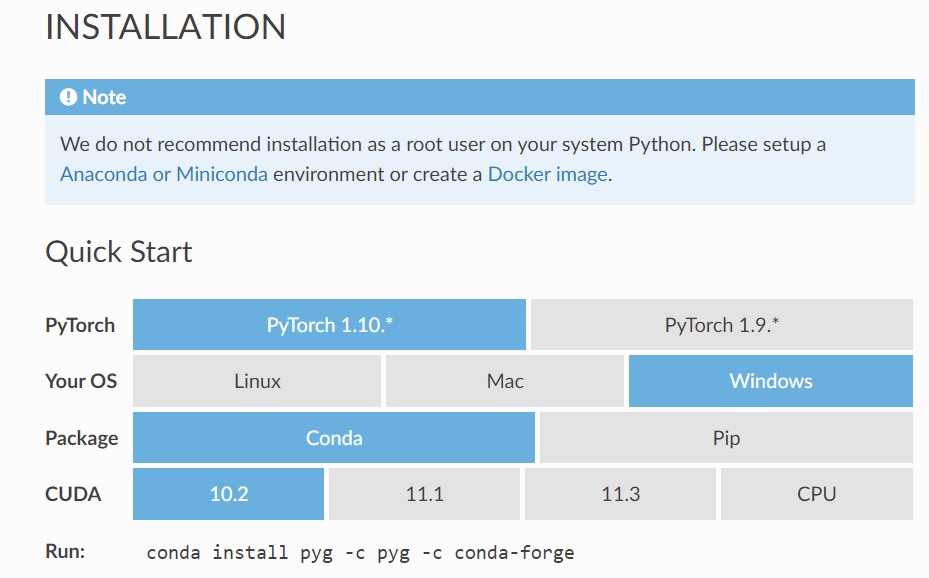
Task: Click the exclamation Note icon
Action: (x=68, y=97)
